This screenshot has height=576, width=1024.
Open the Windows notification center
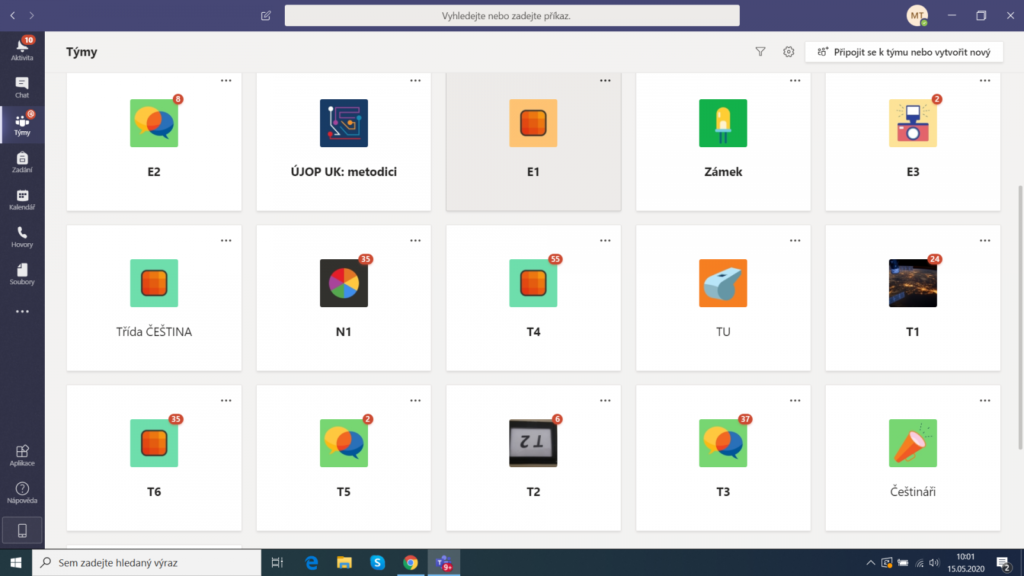point(1004,562)
